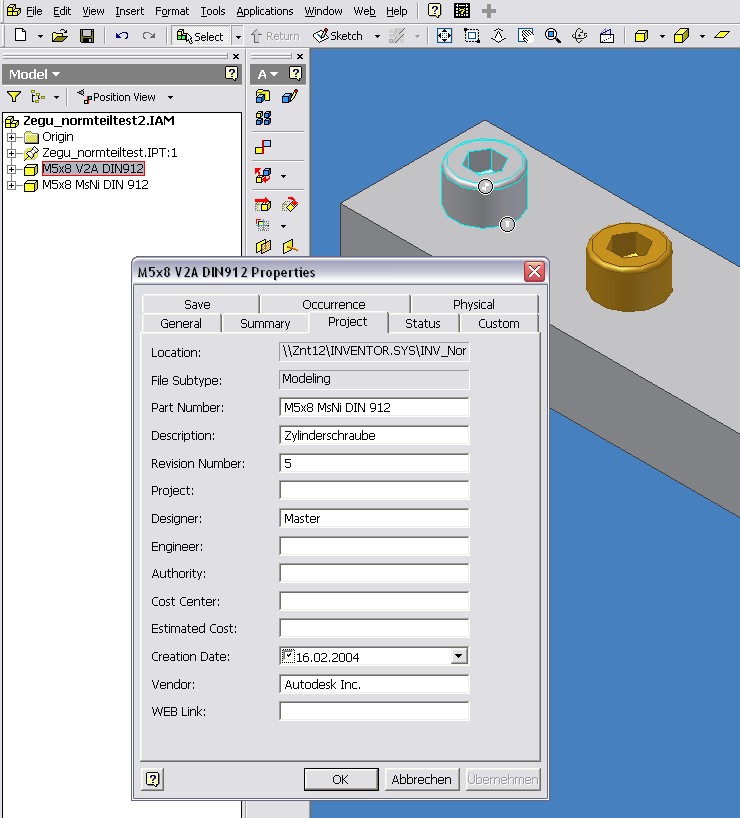Screen dimensions: 740x818
Task: Click the Save disk icon
Action: (x=87, y=36)
